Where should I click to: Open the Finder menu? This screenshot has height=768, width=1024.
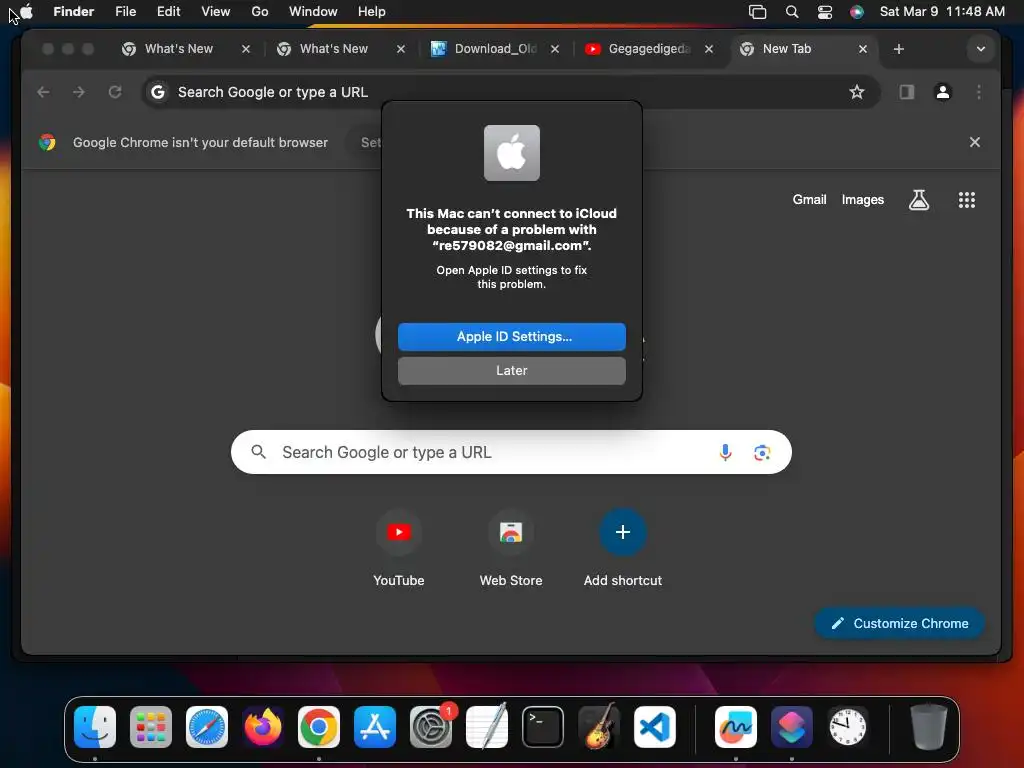73,11
